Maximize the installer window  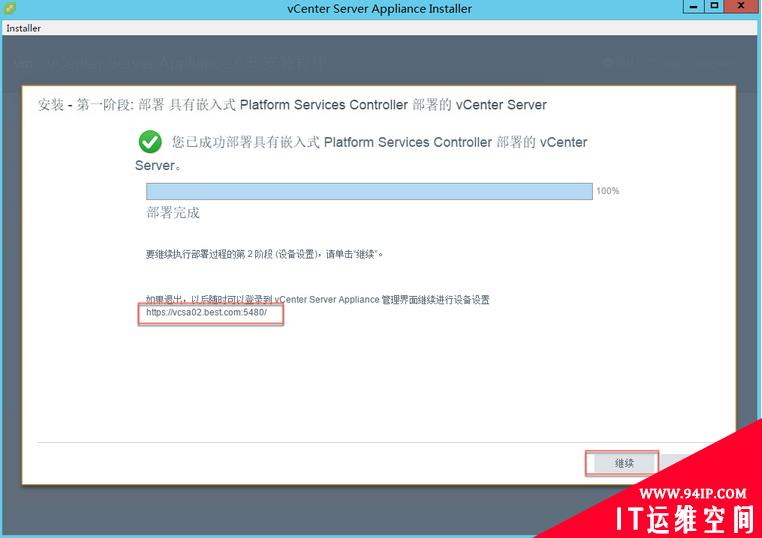[x=714, y=6]
